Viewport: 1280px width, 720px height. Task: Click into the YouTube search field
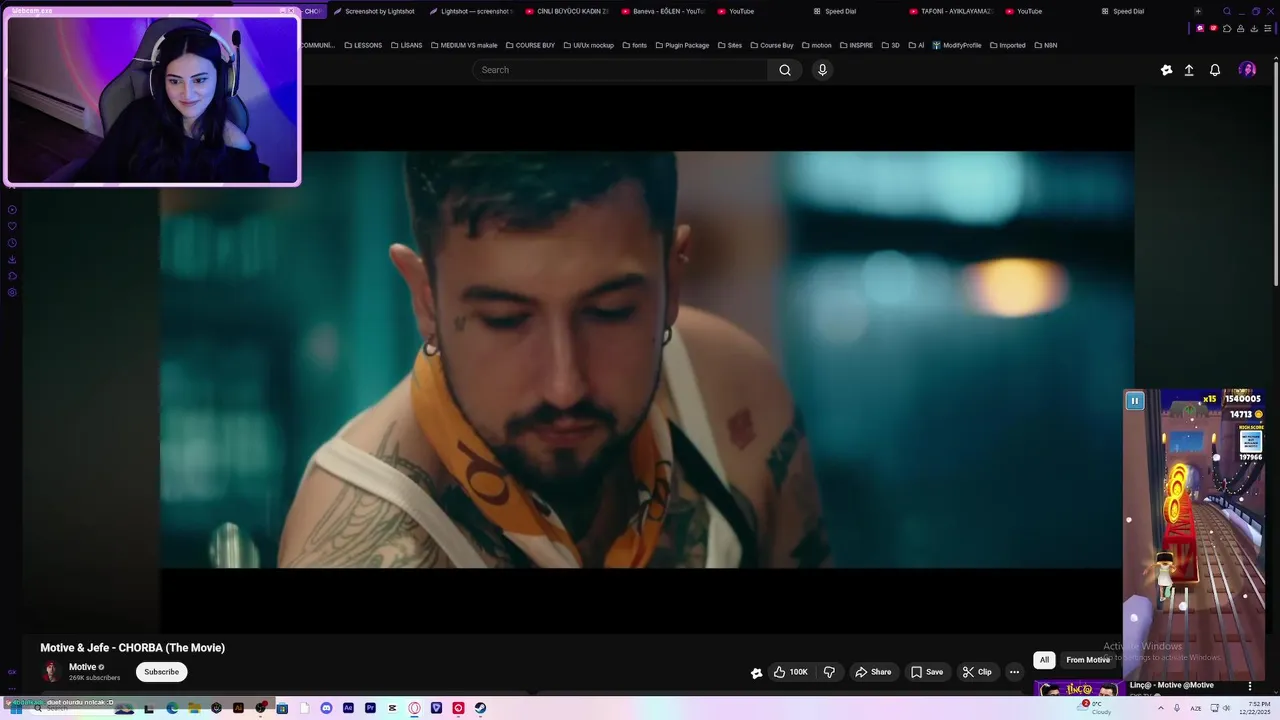[x=620, y=70]
